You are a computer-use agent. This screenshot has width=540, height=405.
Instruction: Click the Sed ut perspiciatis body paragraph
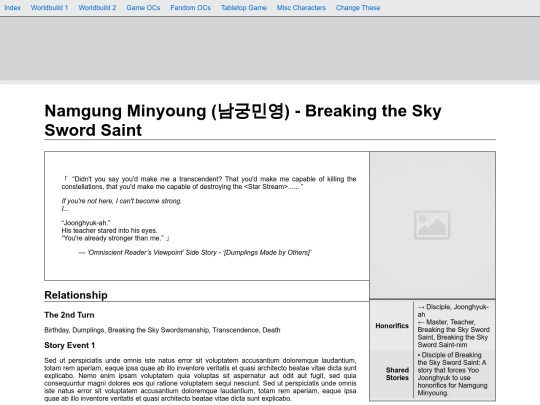coord(200,380)
